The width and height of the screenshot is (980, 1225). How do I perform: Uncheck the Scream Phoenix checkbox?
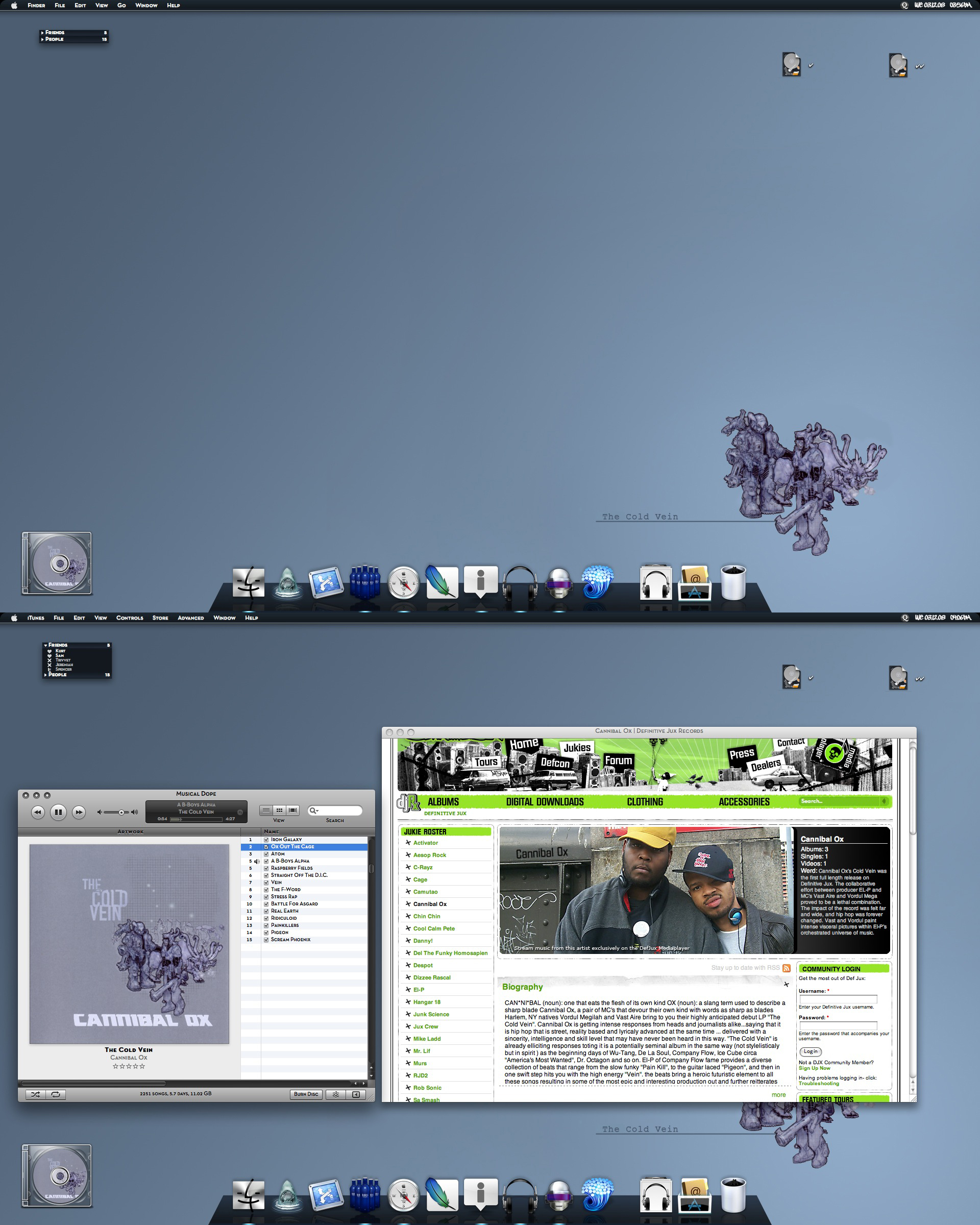[x=266, y=940]
